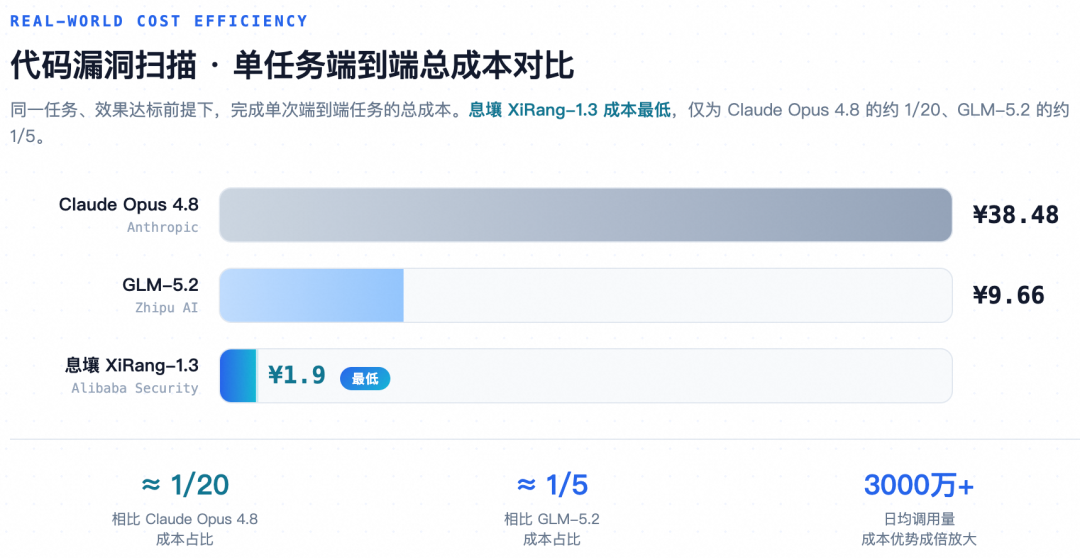
Task: Select the ¥38.48 price value
Action: point(1015,215)
